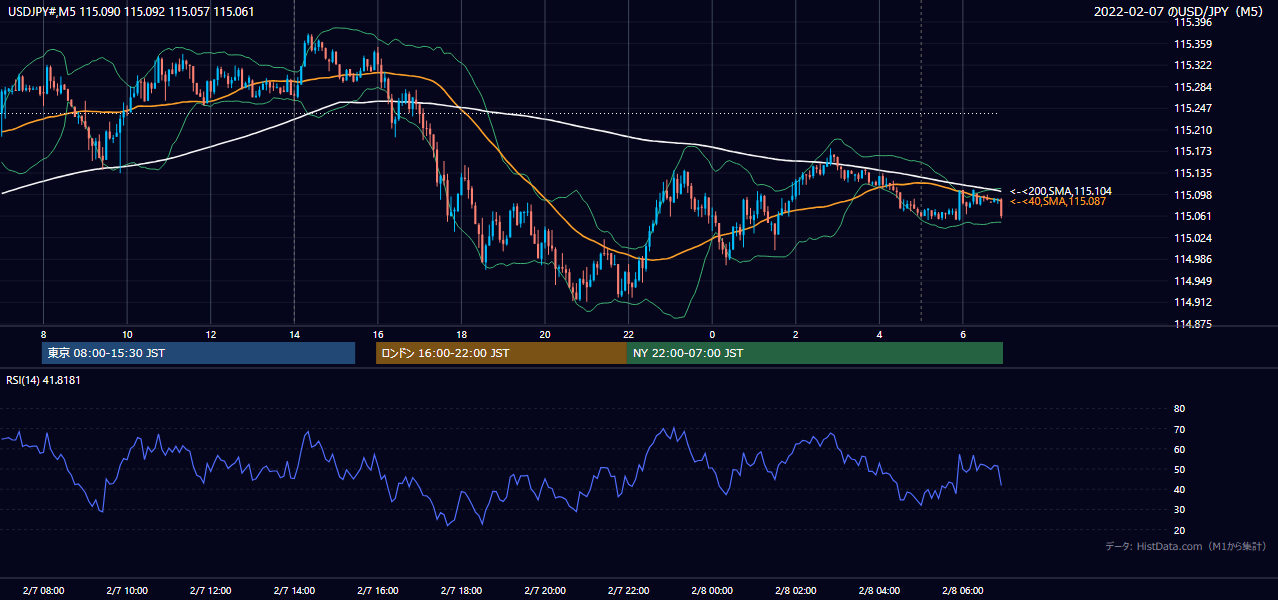Click price axis label 115.210
The height and width of the screenshot is (600, 1278).
[x=1192, y=130]
